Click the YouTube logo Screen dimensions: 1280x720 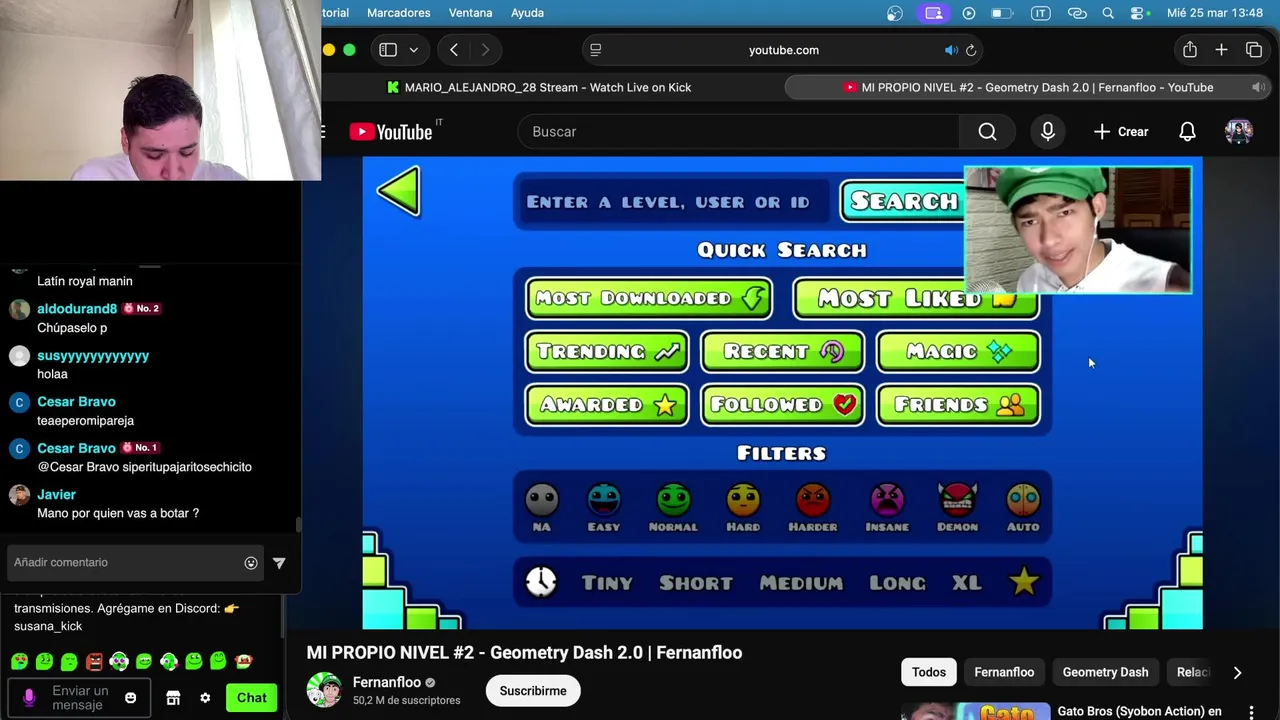[x=391, y=132]
